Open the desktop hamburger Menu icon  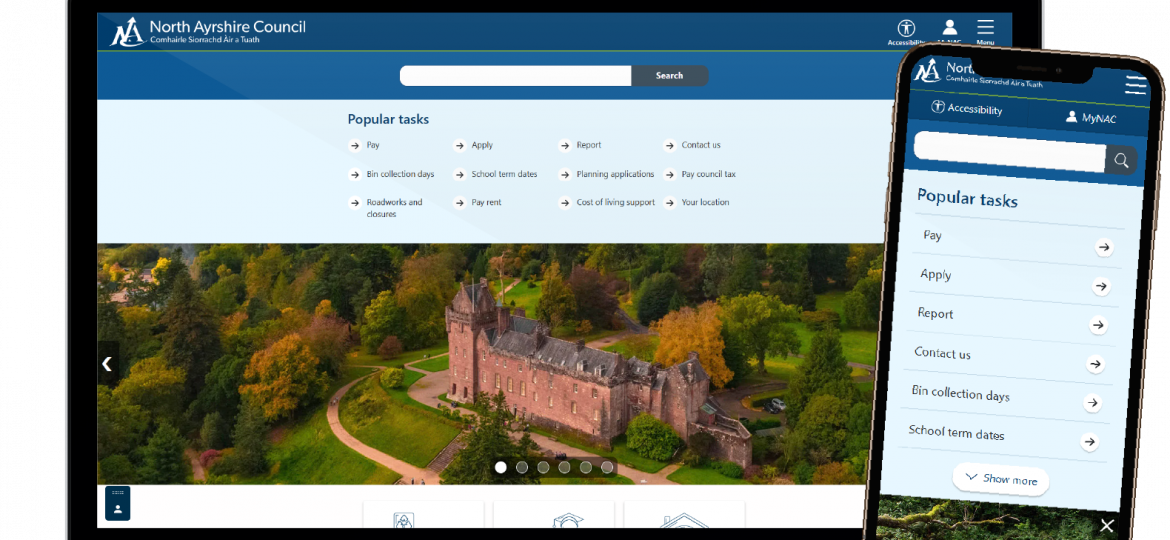[985, 29]
